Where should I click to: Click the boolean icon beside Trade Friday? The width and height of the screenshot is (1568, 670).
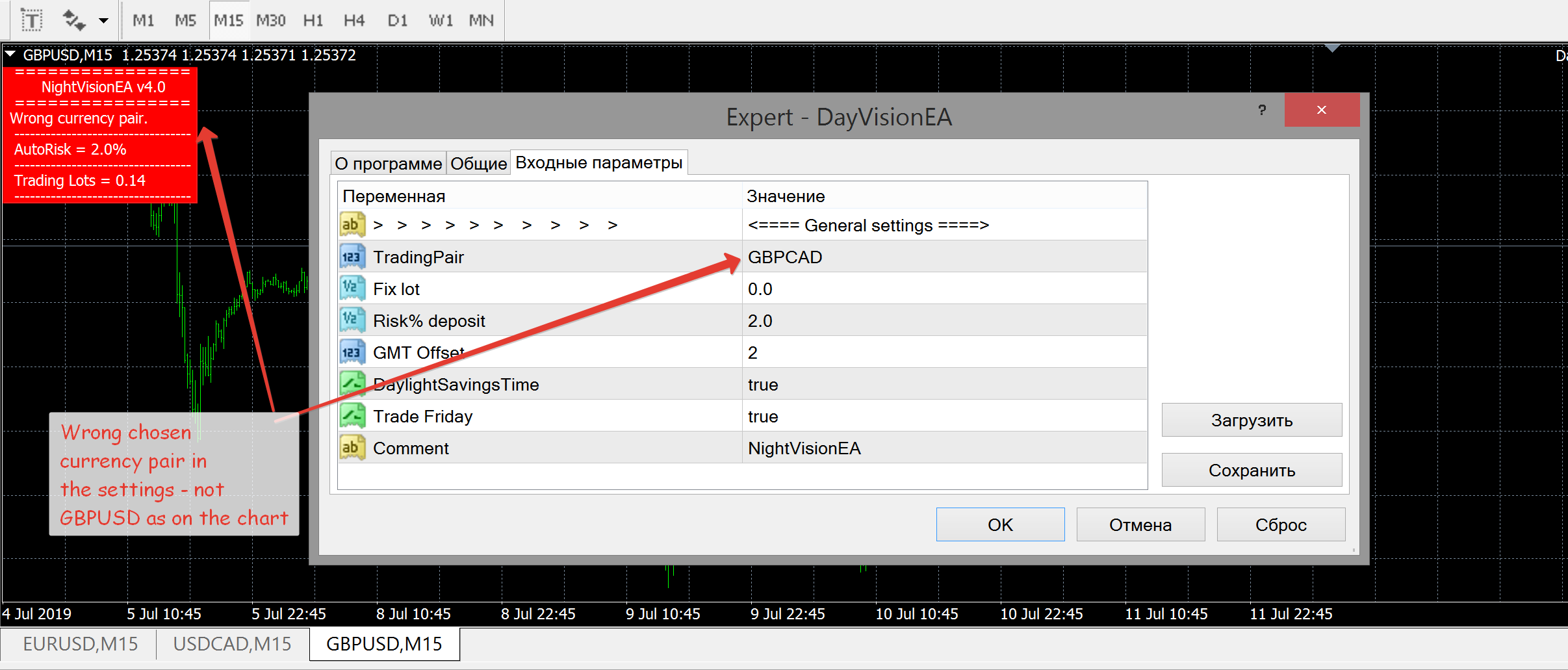click(x=352, y=416)
